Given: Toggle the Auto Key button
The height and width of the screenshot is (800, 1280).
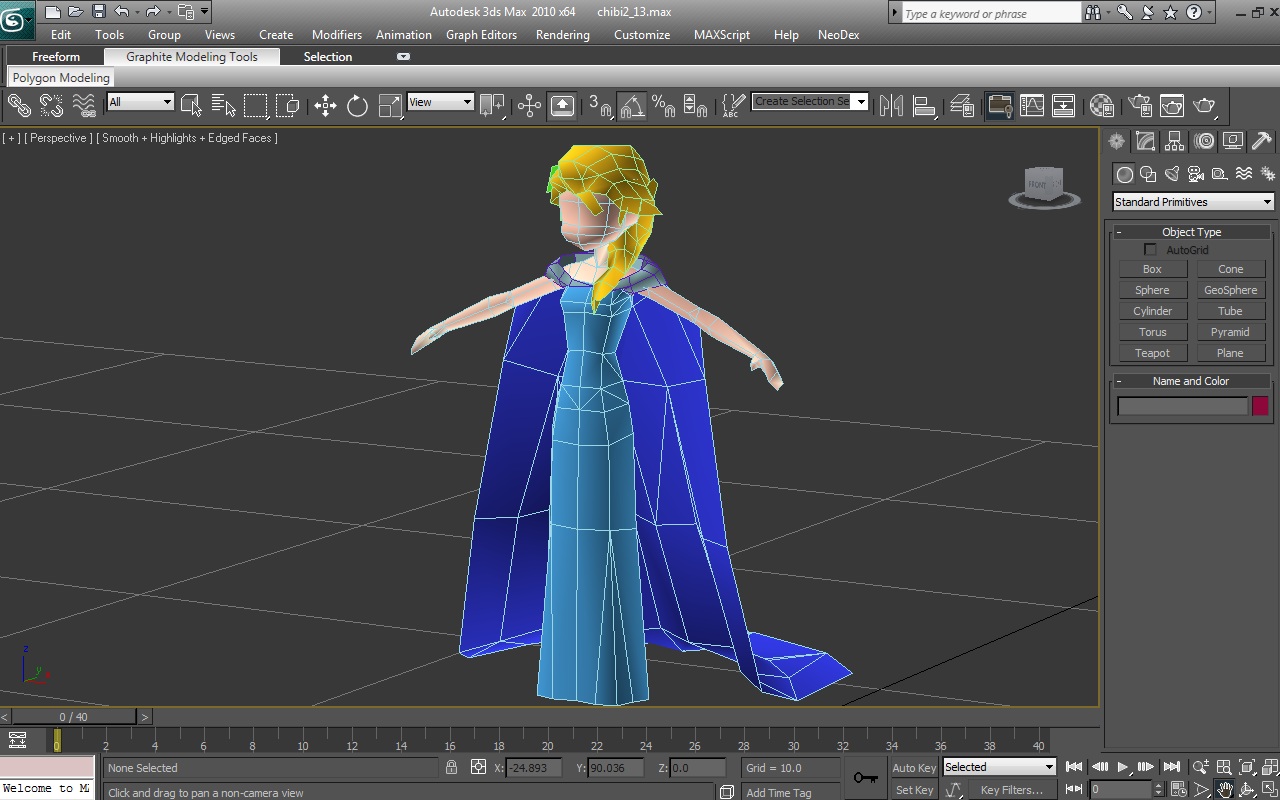Looking at the screenshot, I should (914, 768).
